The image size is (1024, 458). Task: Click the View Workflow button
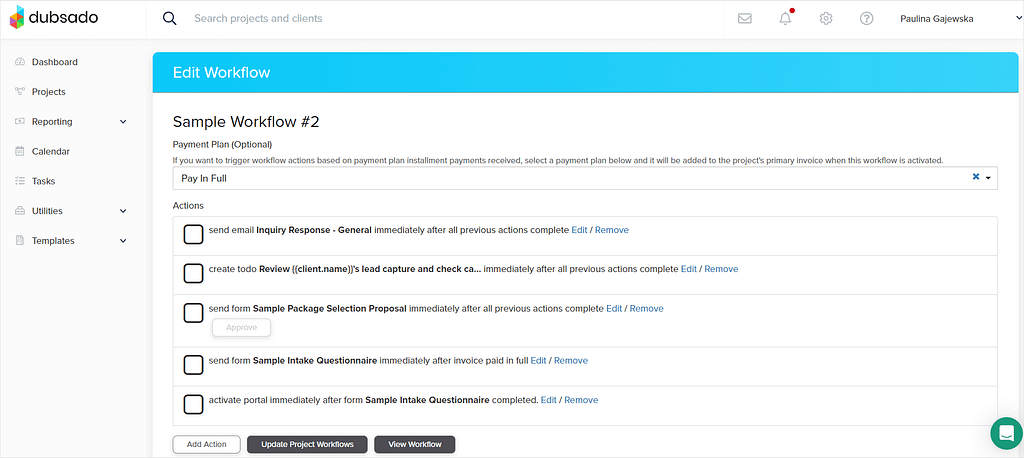(415, 444)
